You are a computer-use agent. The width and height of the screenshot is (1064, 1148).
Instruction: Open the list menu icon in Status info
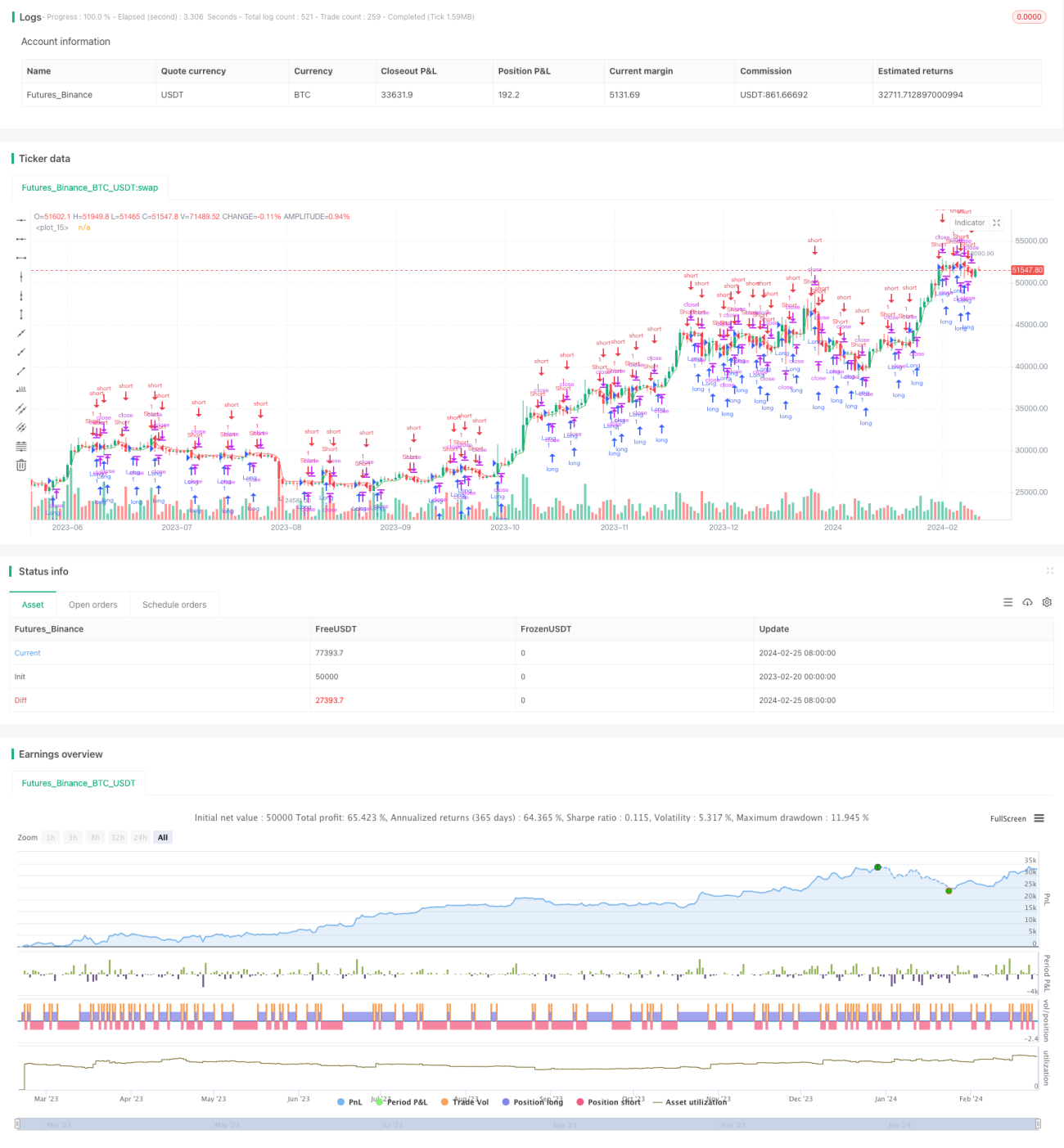pos(1008,602)
